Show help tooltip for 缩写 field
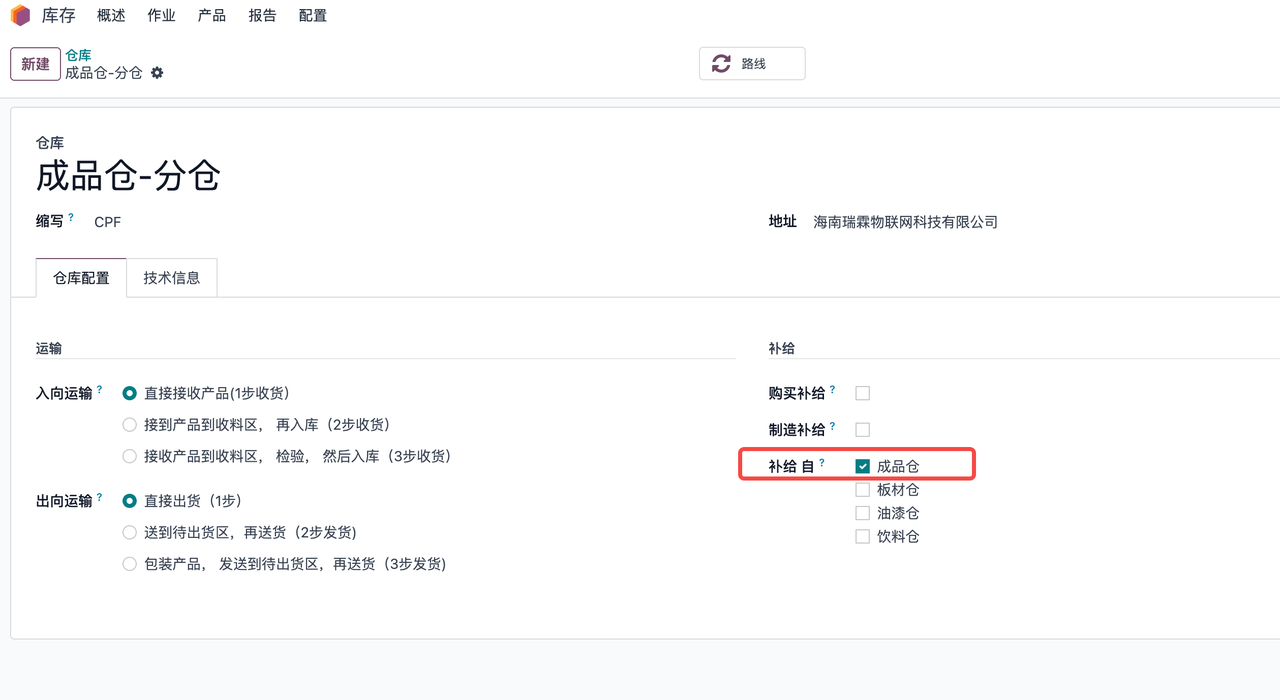 (71, 217)
